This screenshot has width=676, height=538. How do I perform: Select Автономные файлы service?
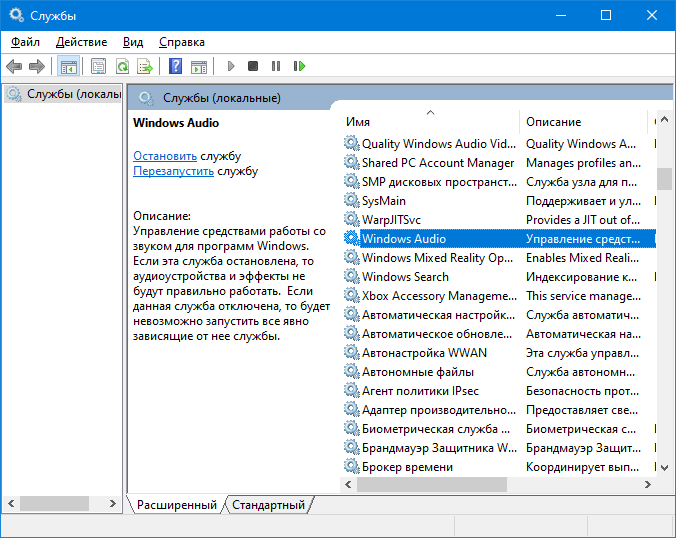click(499, 372)
